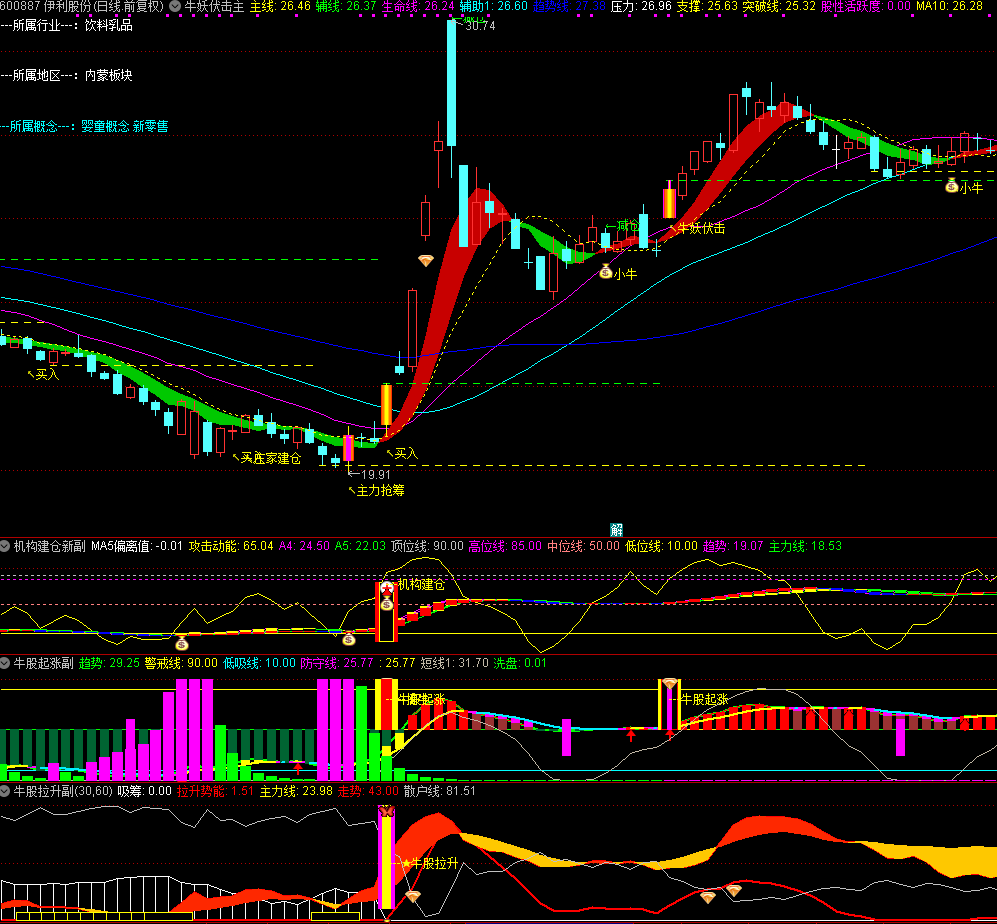This screenshot has width=997, height=924.
Task: Expand the 机构建仓新副 panel menu arrow
Action: coord(6,547)
